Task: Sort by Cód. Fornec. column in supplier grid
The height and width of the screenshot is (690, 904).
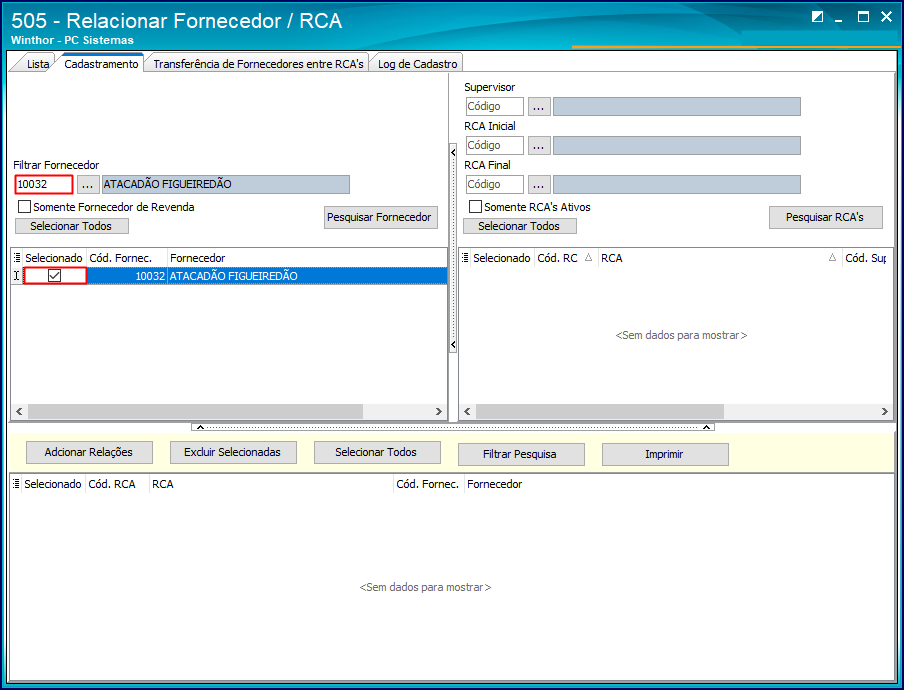Action: pyautogui.click(x=127, y=258)
